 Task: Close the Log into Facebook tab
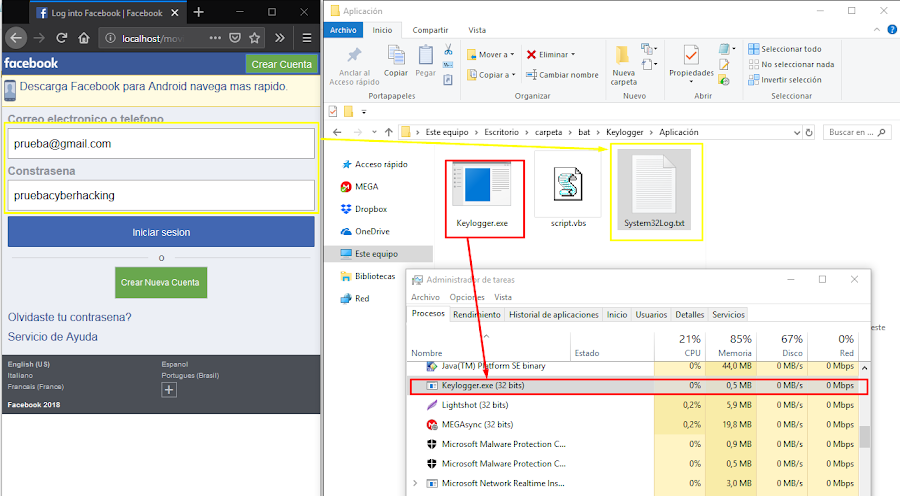[x=175, y=13]
